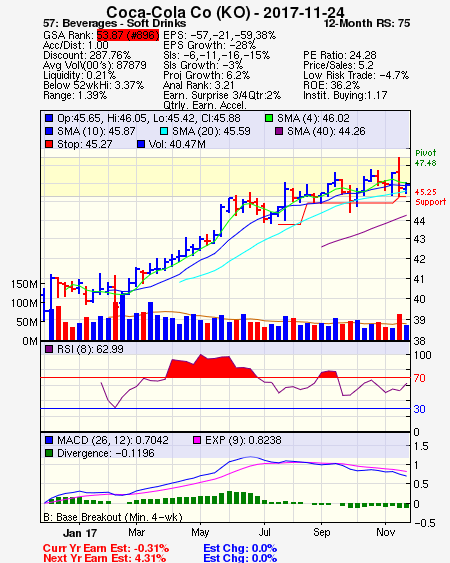This screenshot has width=450, height=563.
Task: Click the green SMA (4) legend swatch
Action: pos(269,118)
